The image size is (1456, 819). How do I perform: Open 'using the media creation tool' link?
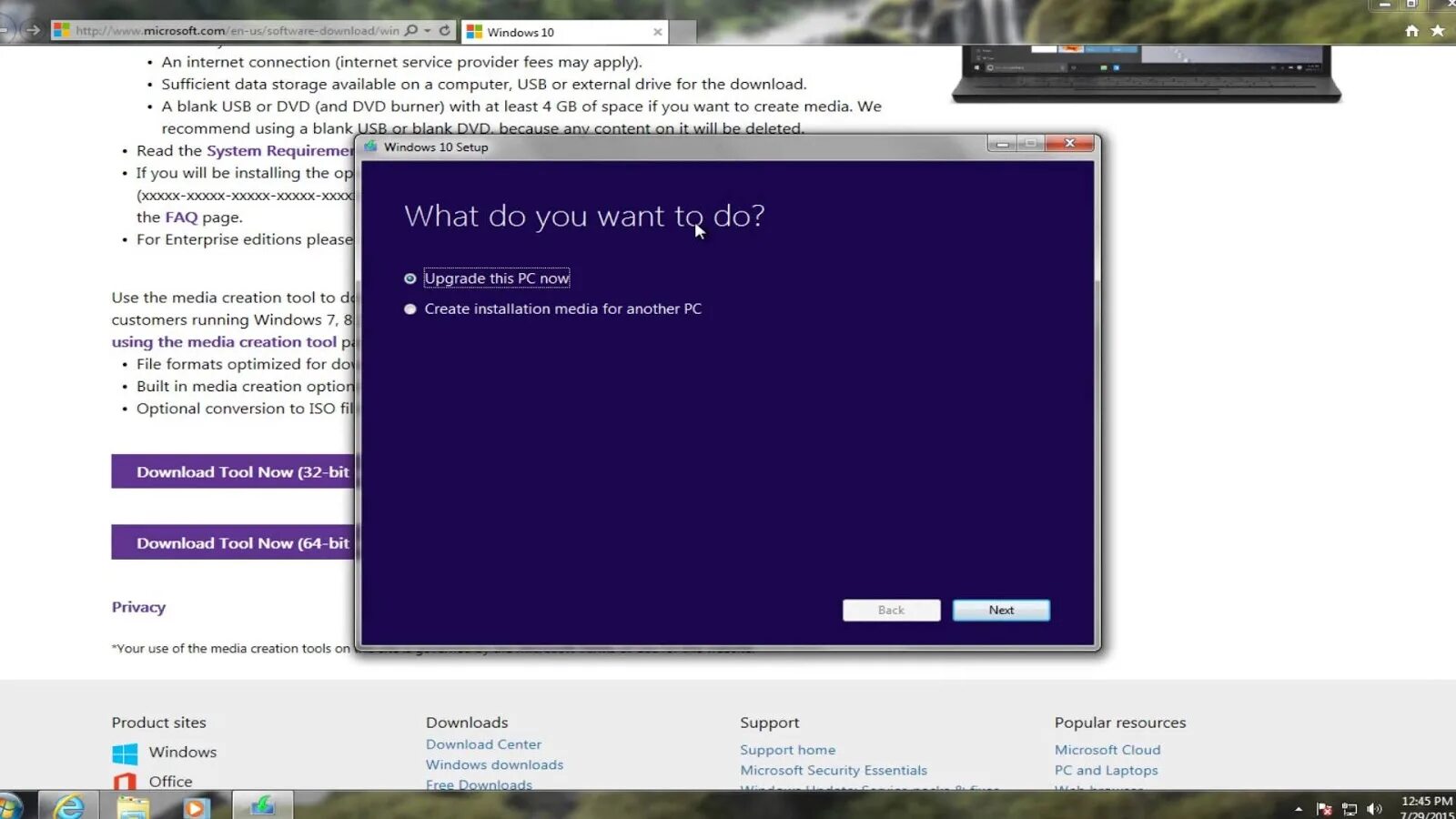tap(224, 342)
